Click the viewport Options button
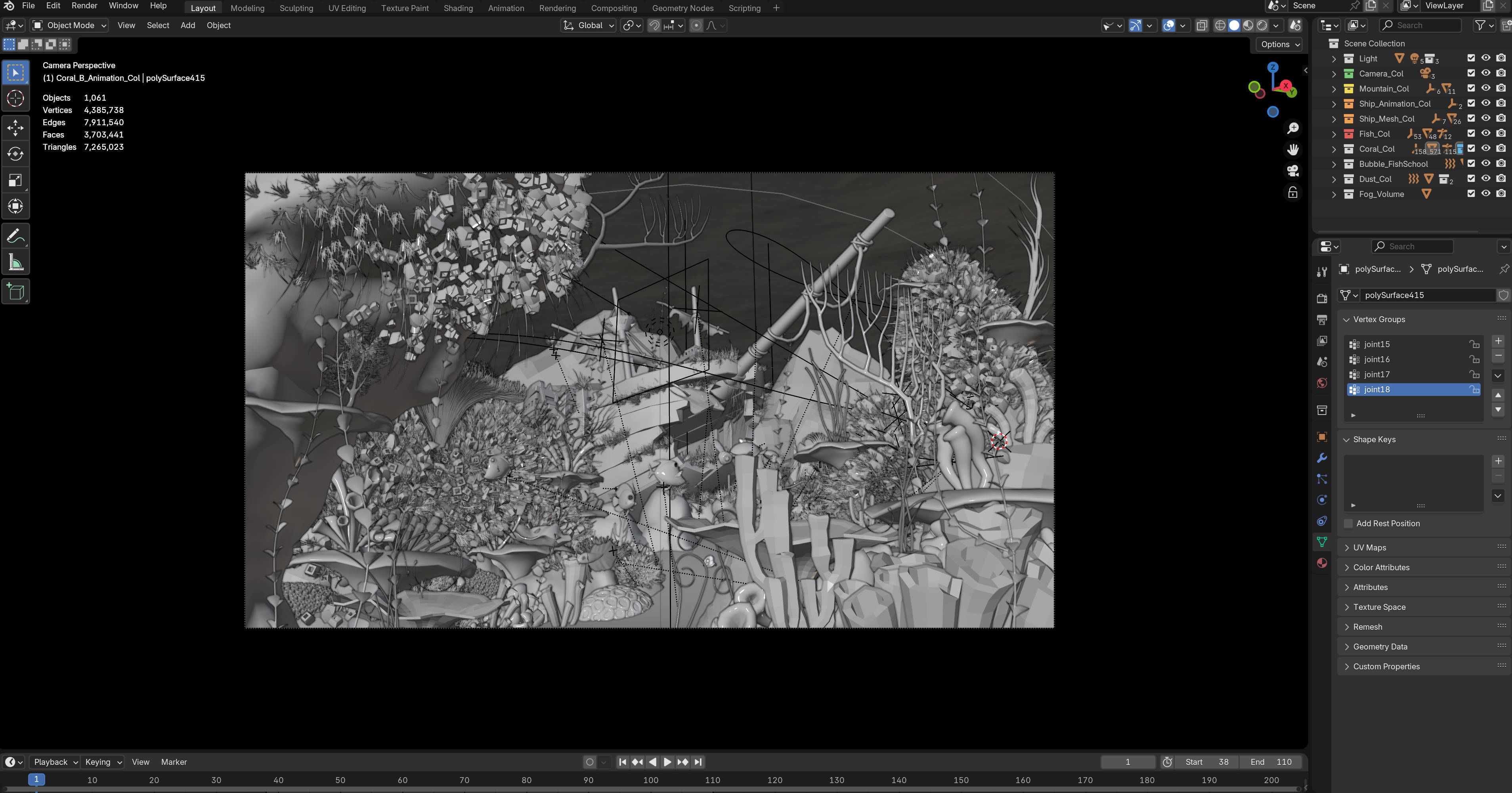This screenshot has height=793, width=1512. click(x=1280, y=45)
